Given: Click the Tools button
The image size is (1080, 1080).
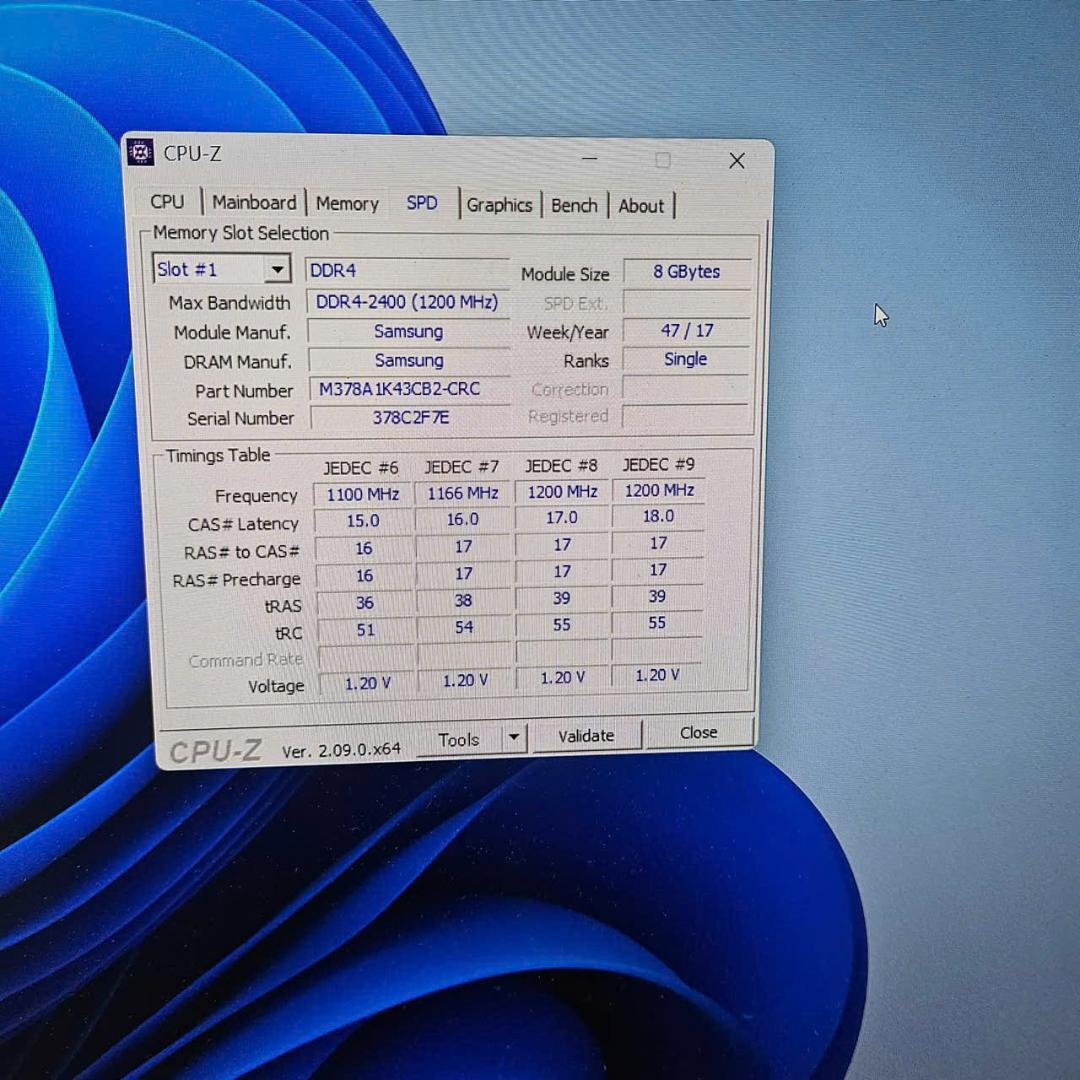Looking at the screenshot, I should pyautogui.click(x=459, y=740).
